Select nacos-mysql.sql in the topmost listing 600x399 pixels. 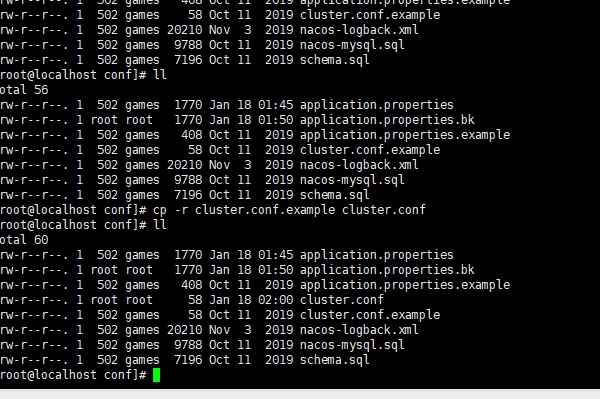click(352, 45)
